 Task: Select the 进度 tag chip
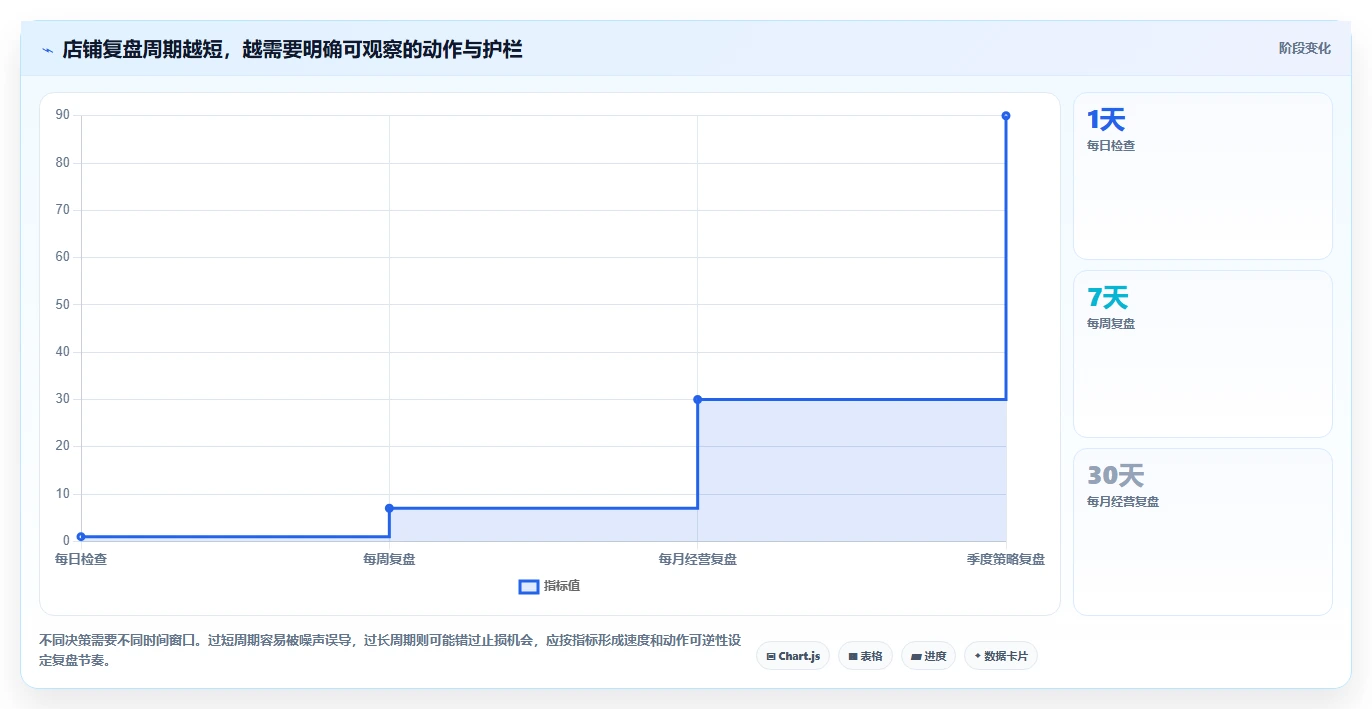[928, 656]
